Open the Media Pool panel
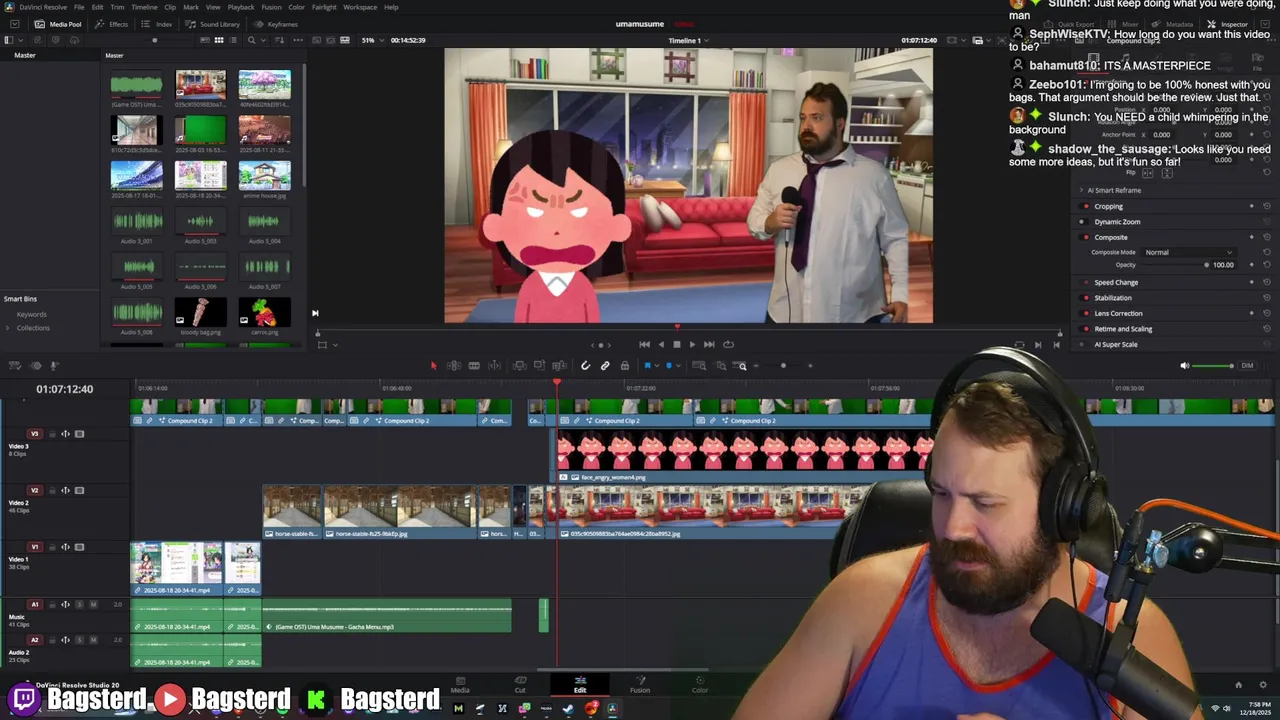The image size is (1280, 720). 58,24
